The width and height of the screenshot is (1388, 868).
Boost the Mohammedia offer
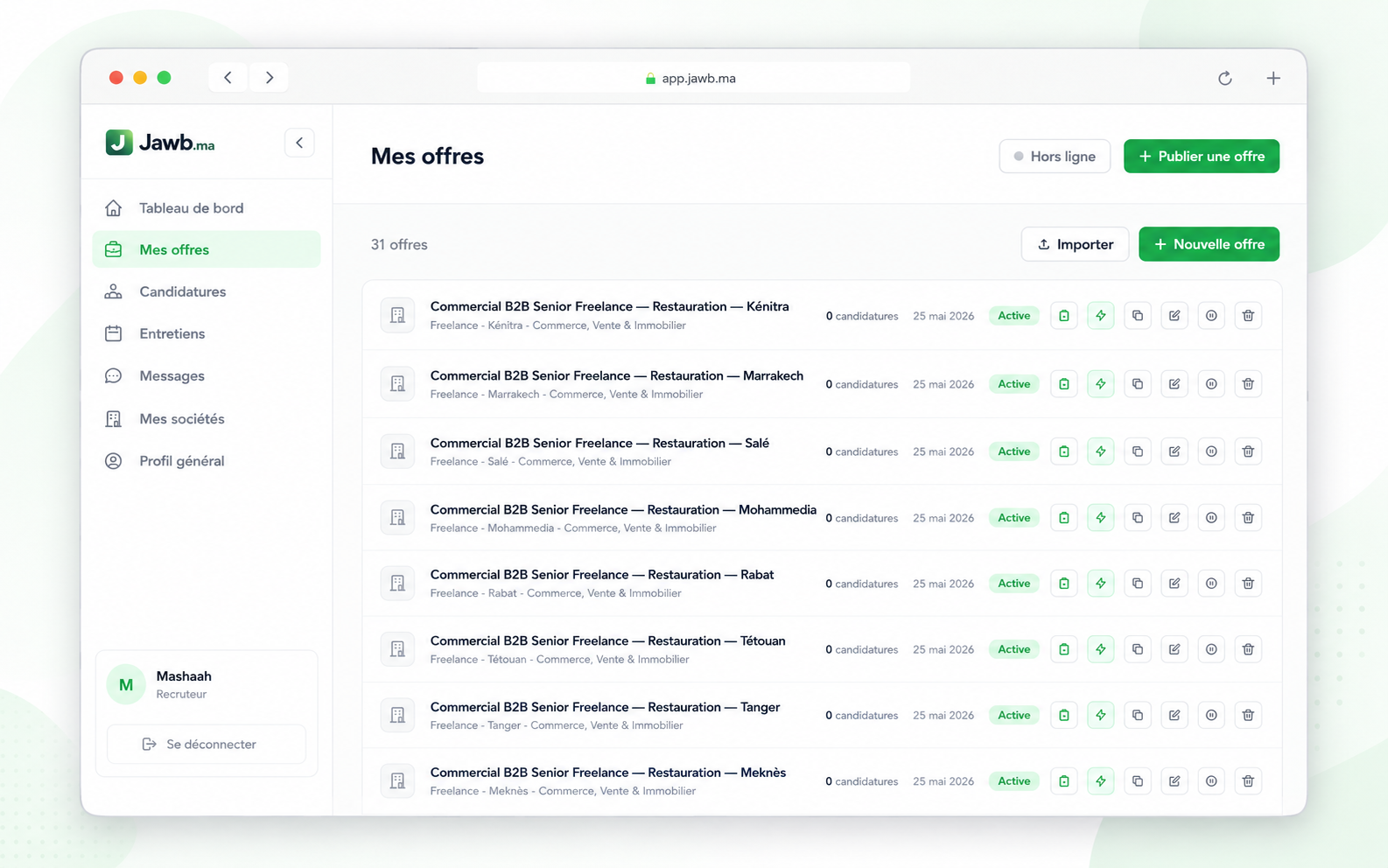(1101, 518)
